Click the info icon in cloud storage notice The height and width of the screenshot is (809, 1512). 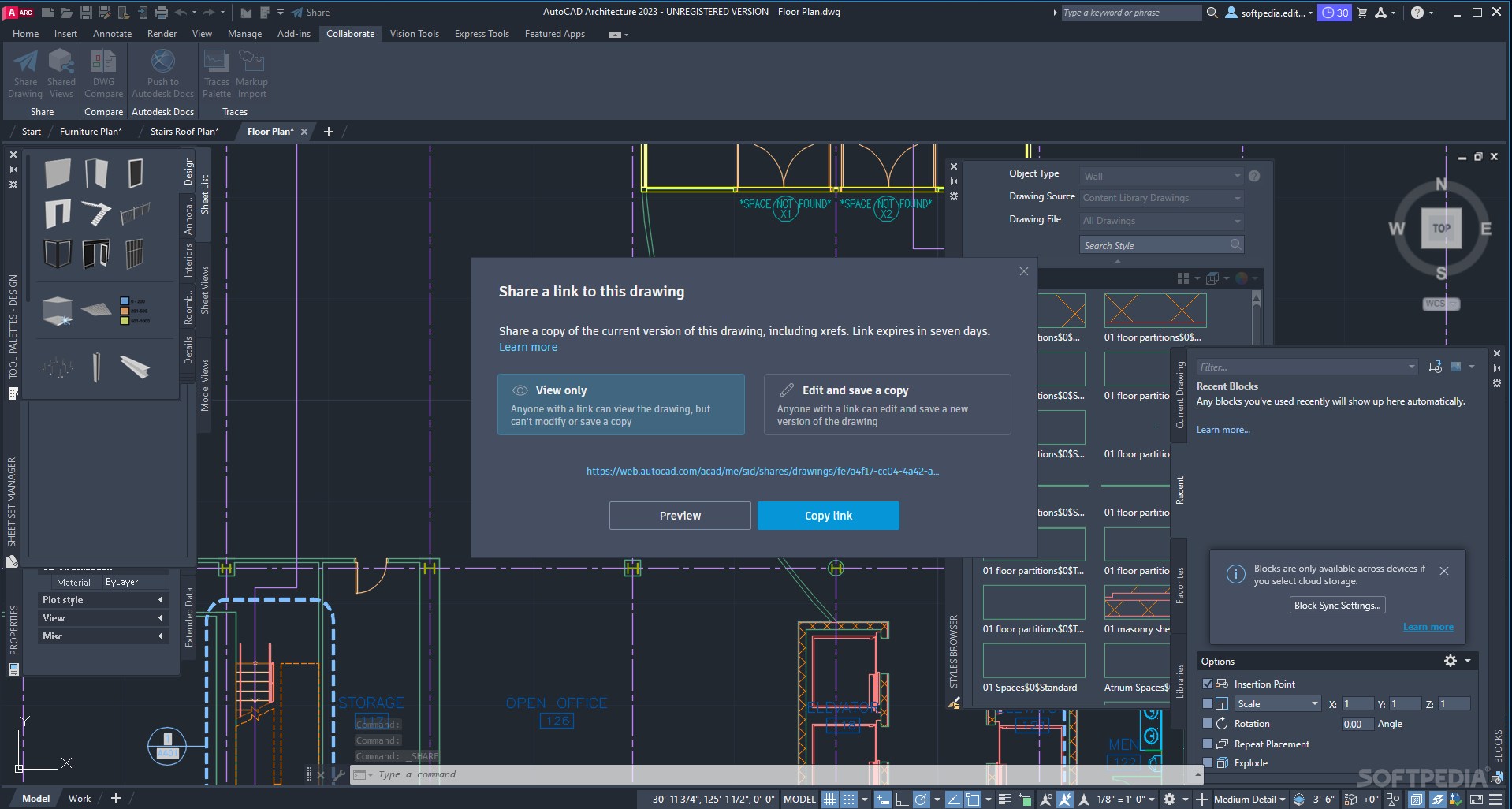[x=1235, y=574]
